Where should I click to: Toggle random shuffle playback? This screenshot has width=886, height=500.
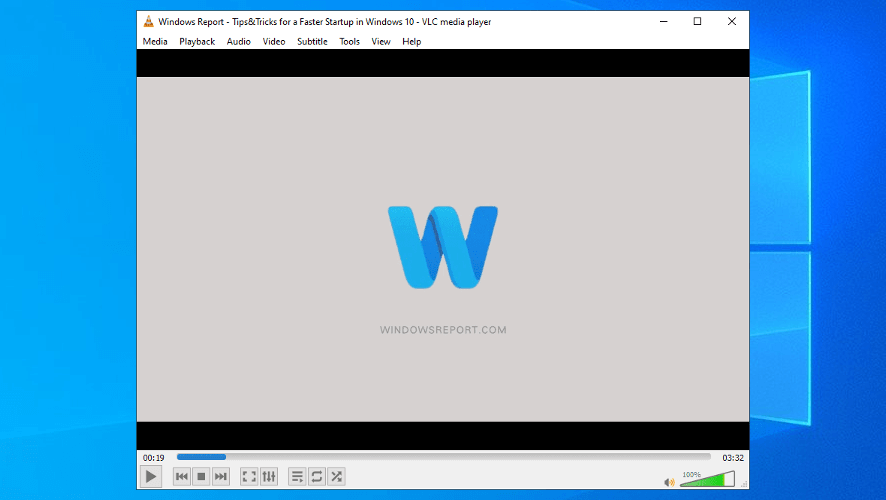(337, 476)
